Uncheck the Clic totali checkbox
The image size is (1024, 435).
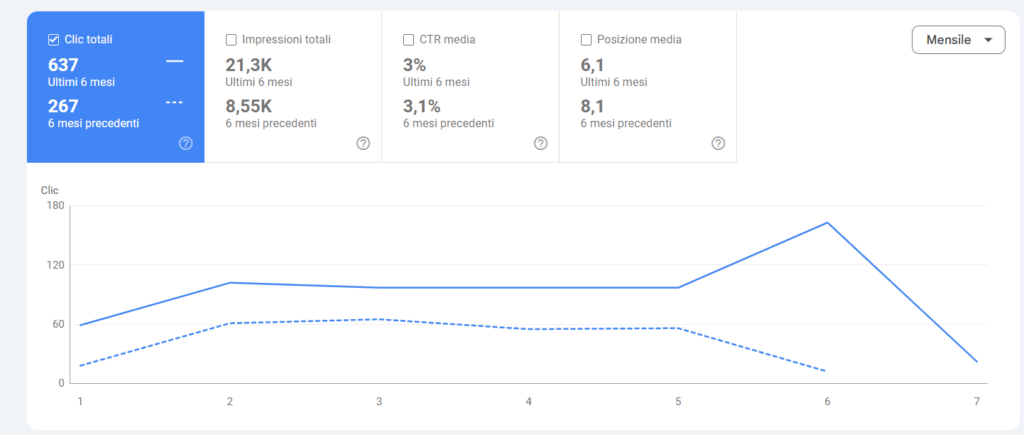click(54, 40)
